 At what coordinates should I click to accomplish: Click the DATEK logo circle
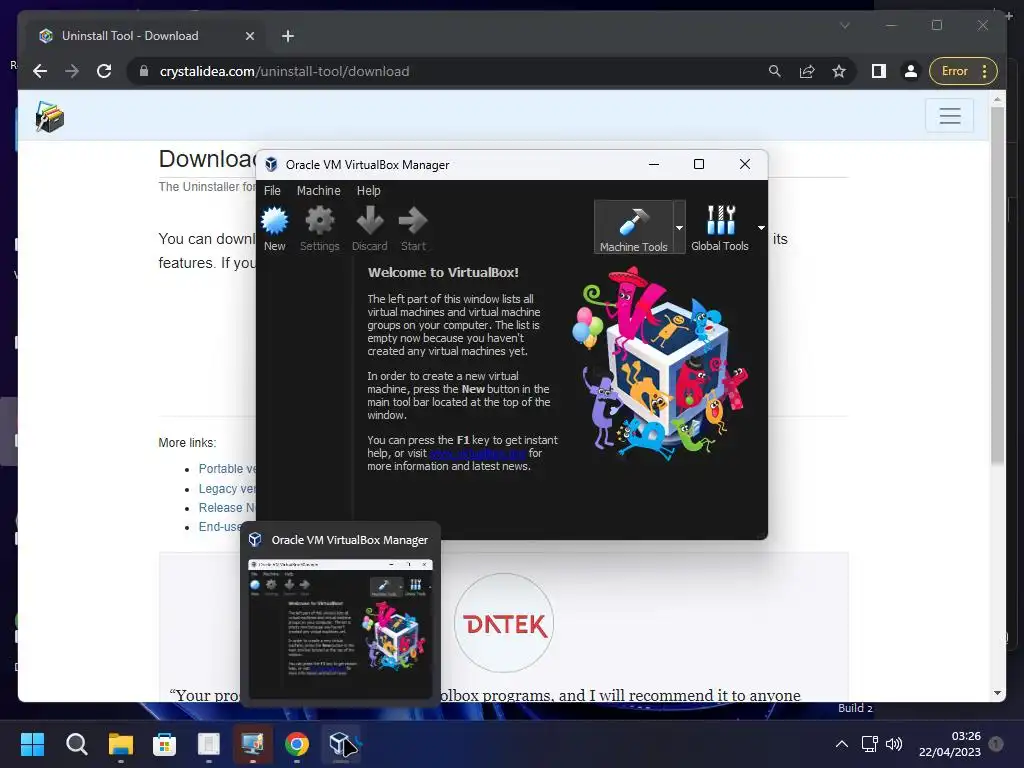pos(504,623)
